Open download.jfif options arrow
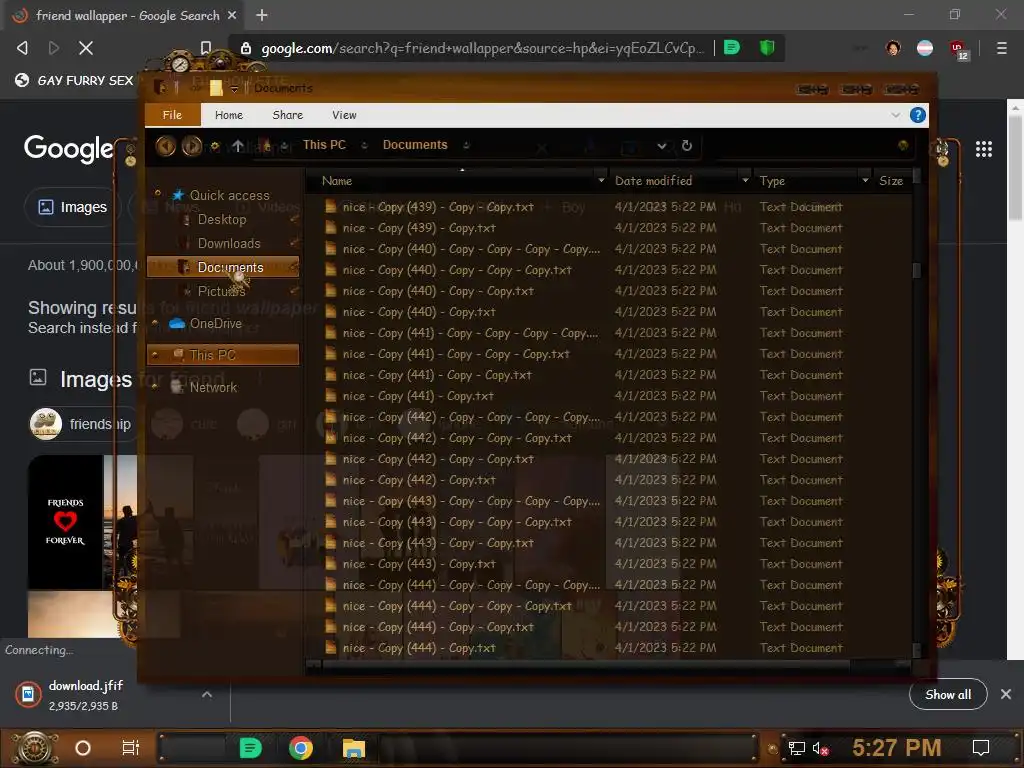1024x768 pixels. 206,694
